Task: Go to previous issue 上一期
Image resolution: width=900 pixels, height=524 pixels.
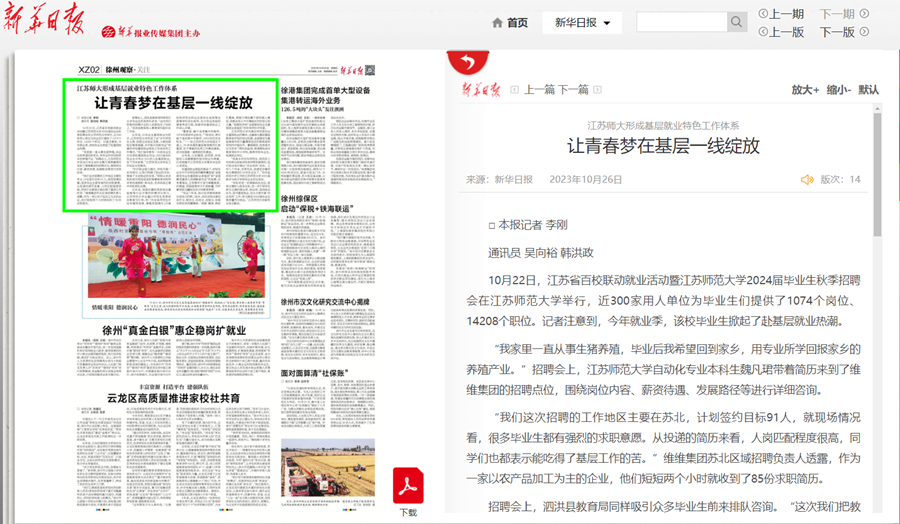Action: (x=781, y=14)
